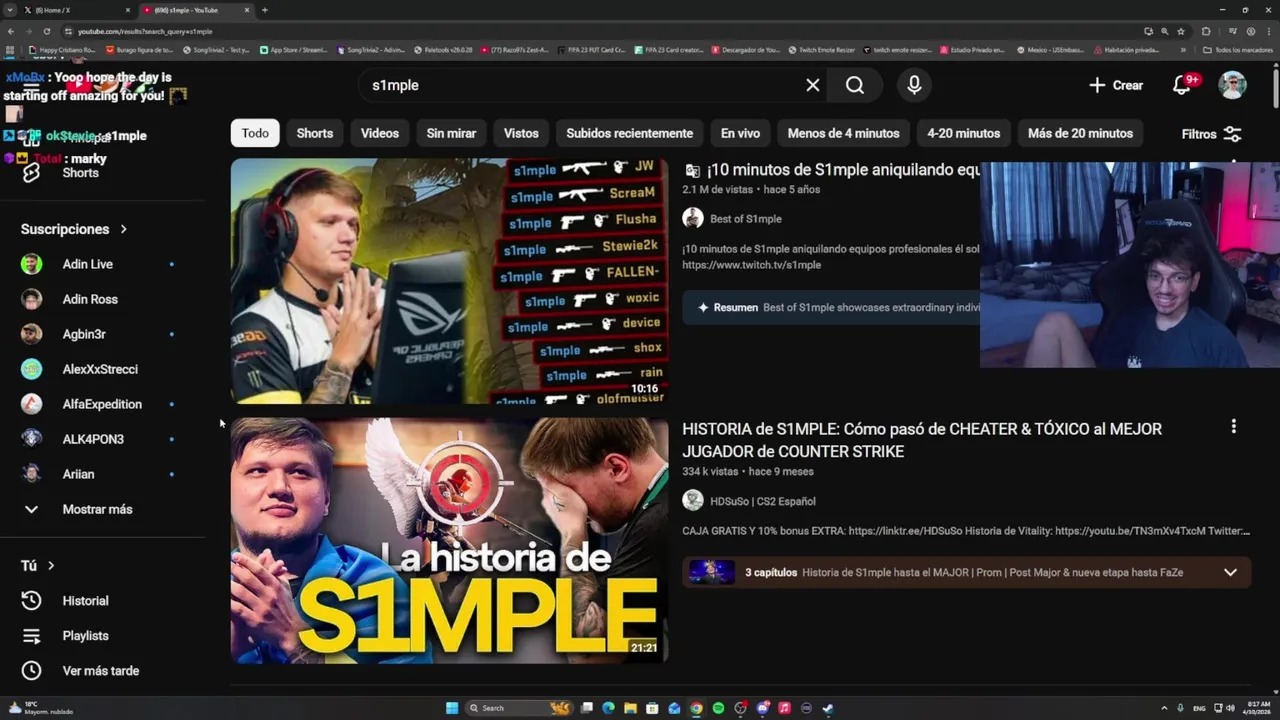Open the Best of S1mple channel name

click(746, 219)
